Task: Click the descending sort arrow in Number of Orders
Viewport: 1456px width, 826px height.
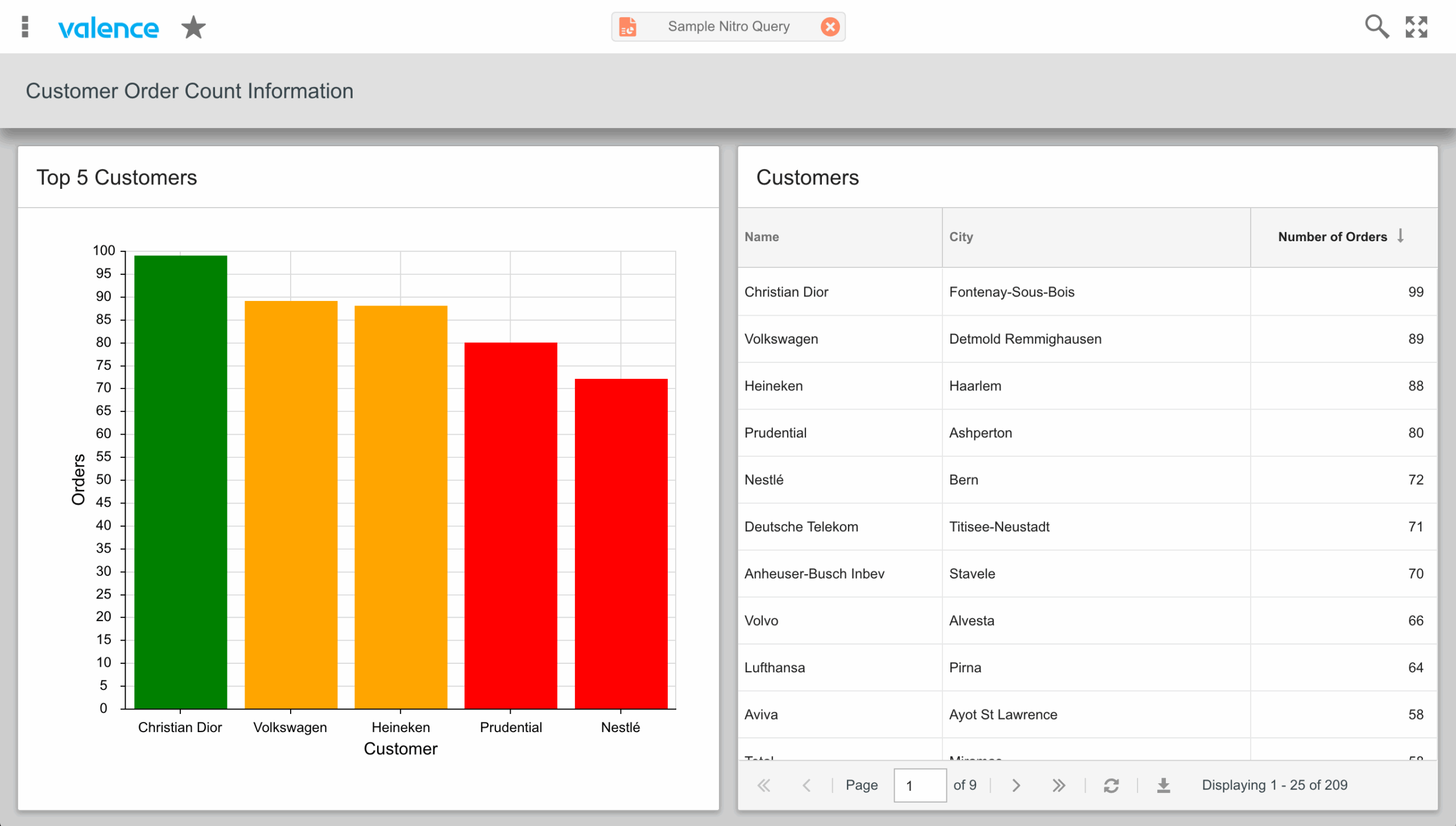Action: 1401,236
